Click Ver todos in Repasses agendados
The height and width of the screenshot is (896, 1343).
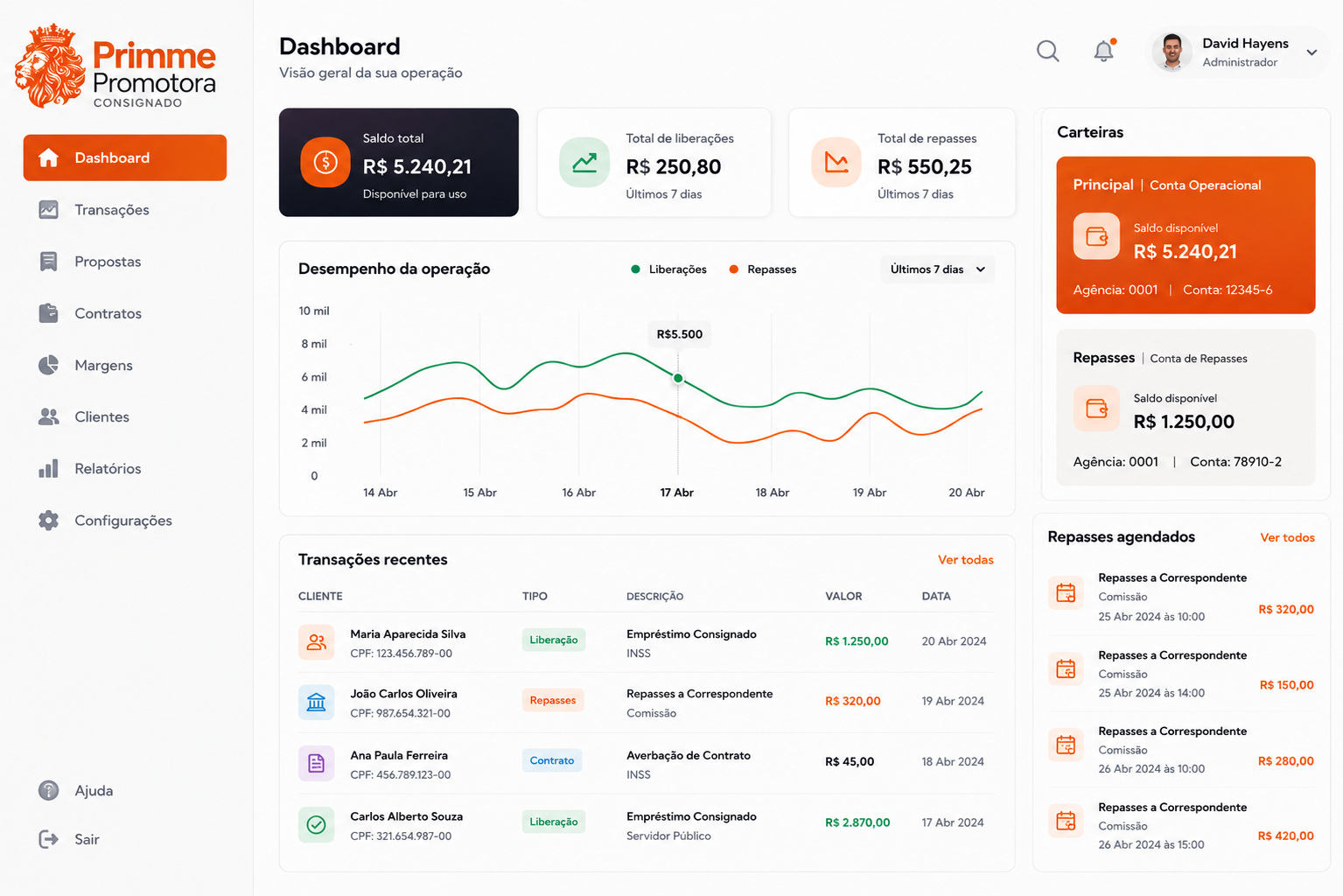click(1287, 537)
